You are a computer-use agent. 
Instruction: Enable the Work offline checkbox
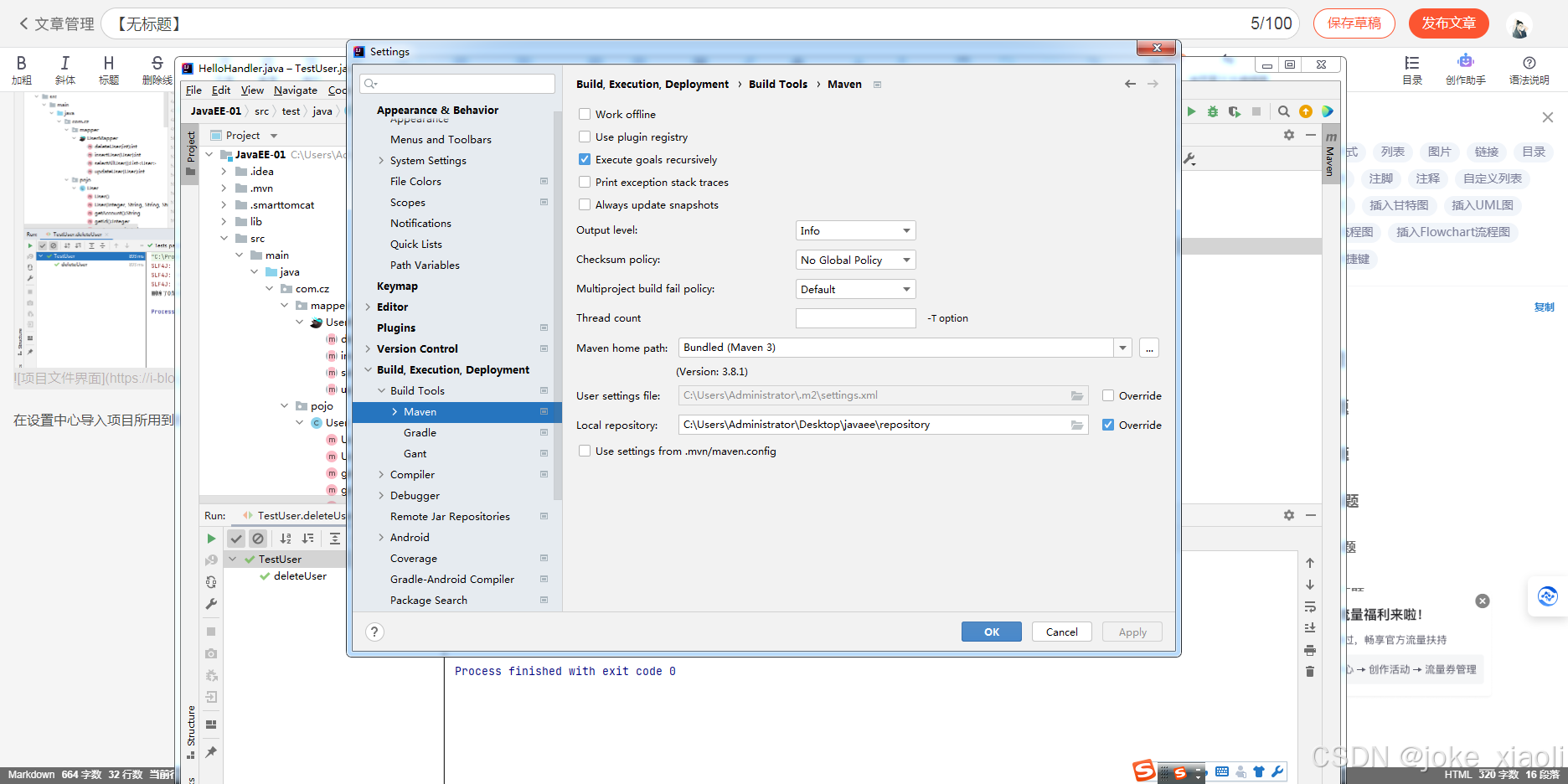coord(585,114)
